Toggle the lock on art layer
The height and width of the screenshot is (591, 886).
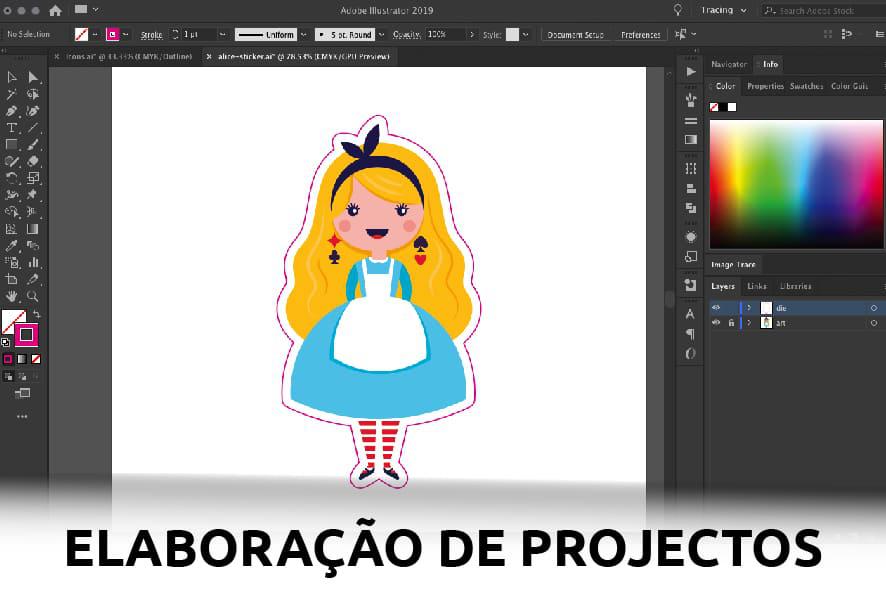click(731, 323)
